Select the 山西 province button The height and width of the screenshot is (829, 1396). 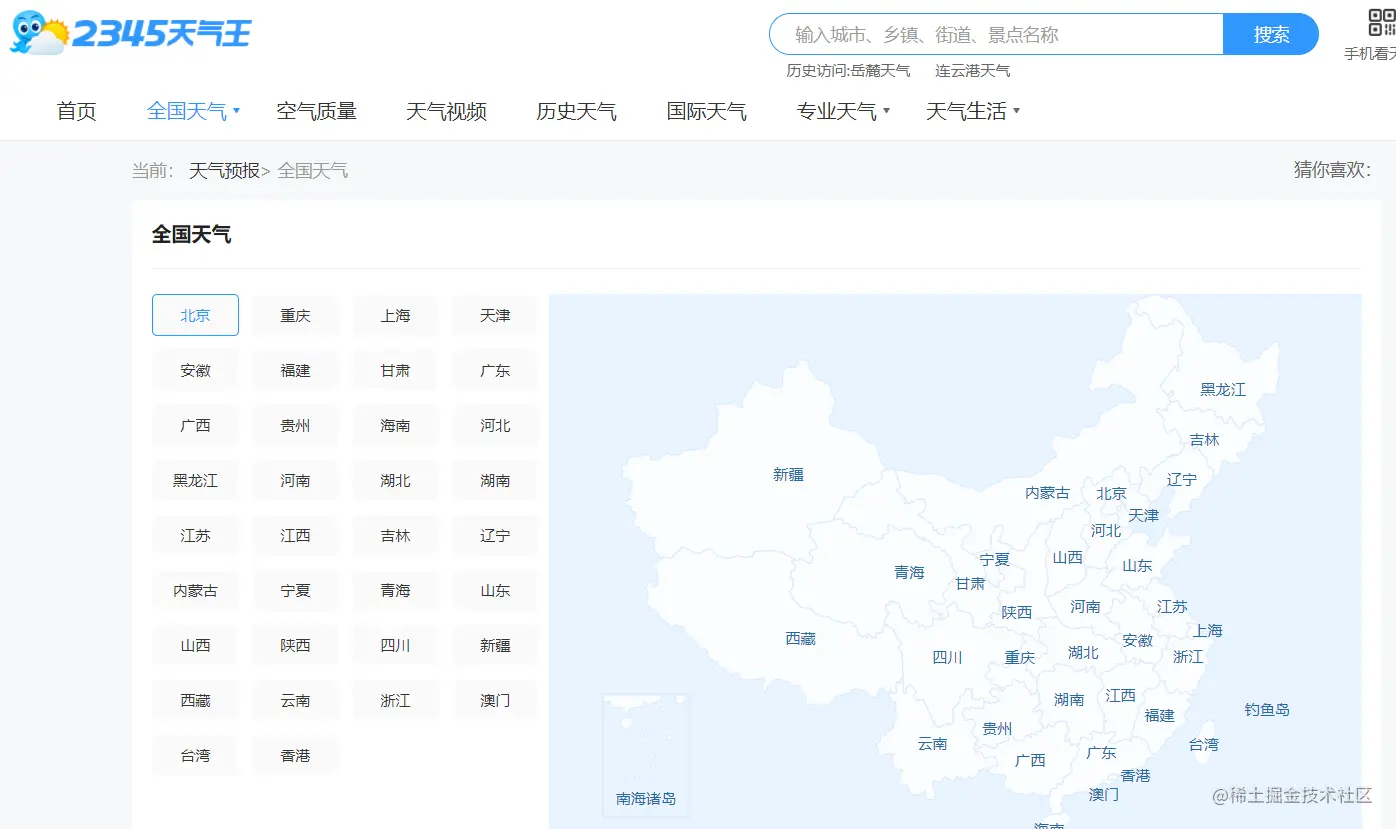point(195,645)
